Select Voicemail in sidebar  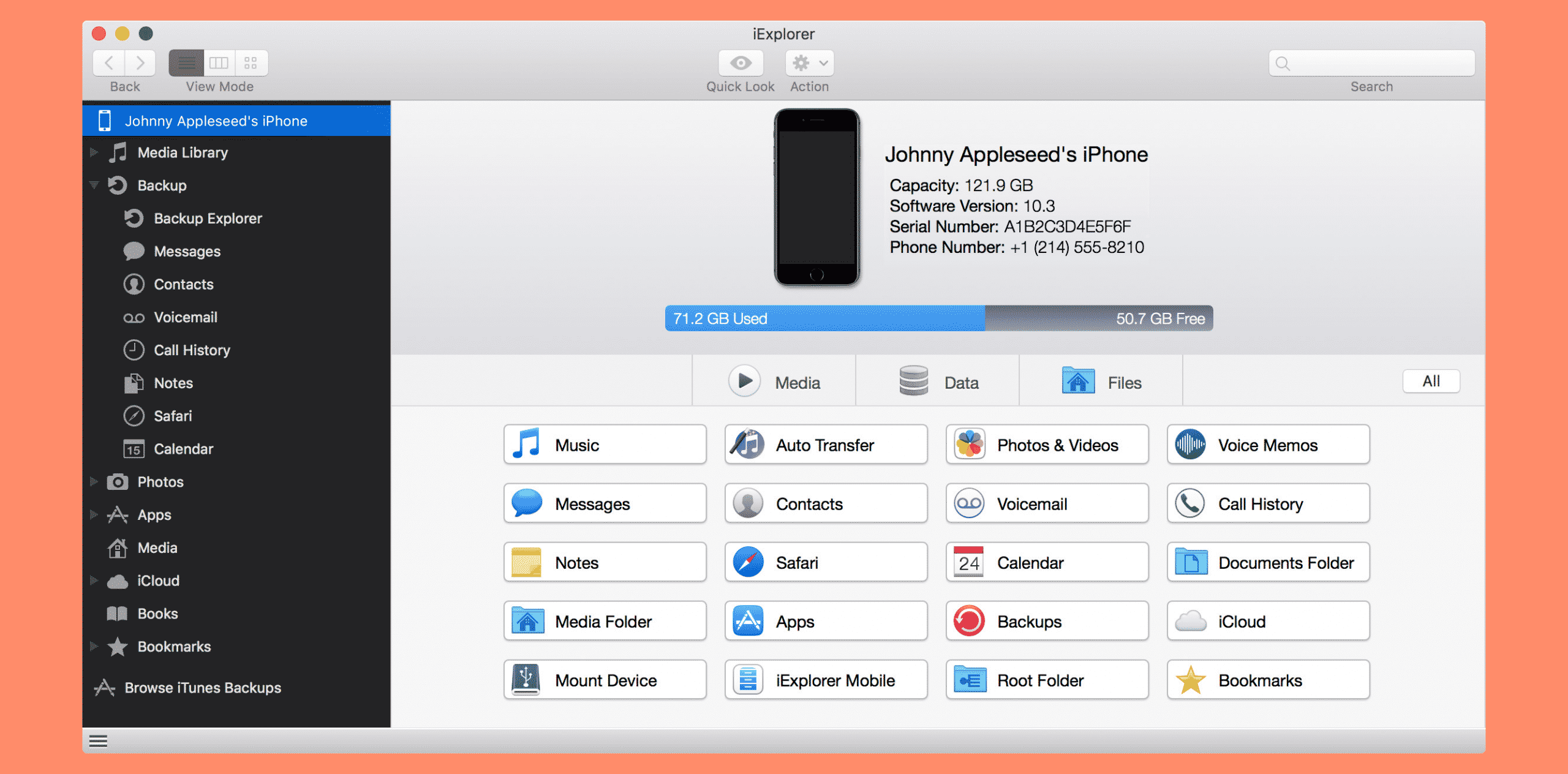(236, 317)
